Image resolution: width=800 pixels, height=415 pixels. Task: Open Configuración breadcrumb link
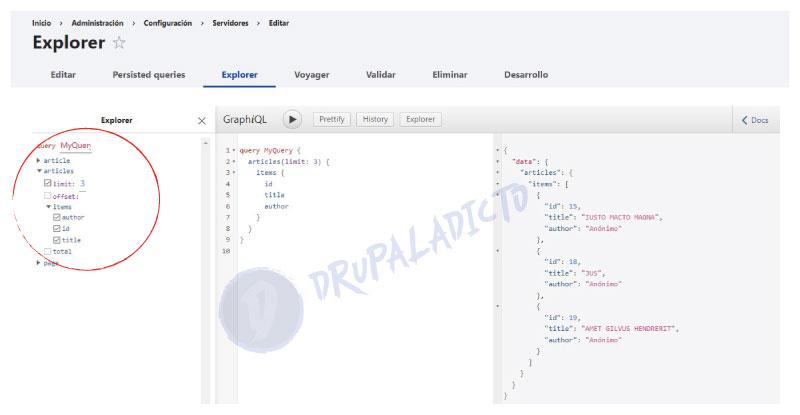coord(168,23)
